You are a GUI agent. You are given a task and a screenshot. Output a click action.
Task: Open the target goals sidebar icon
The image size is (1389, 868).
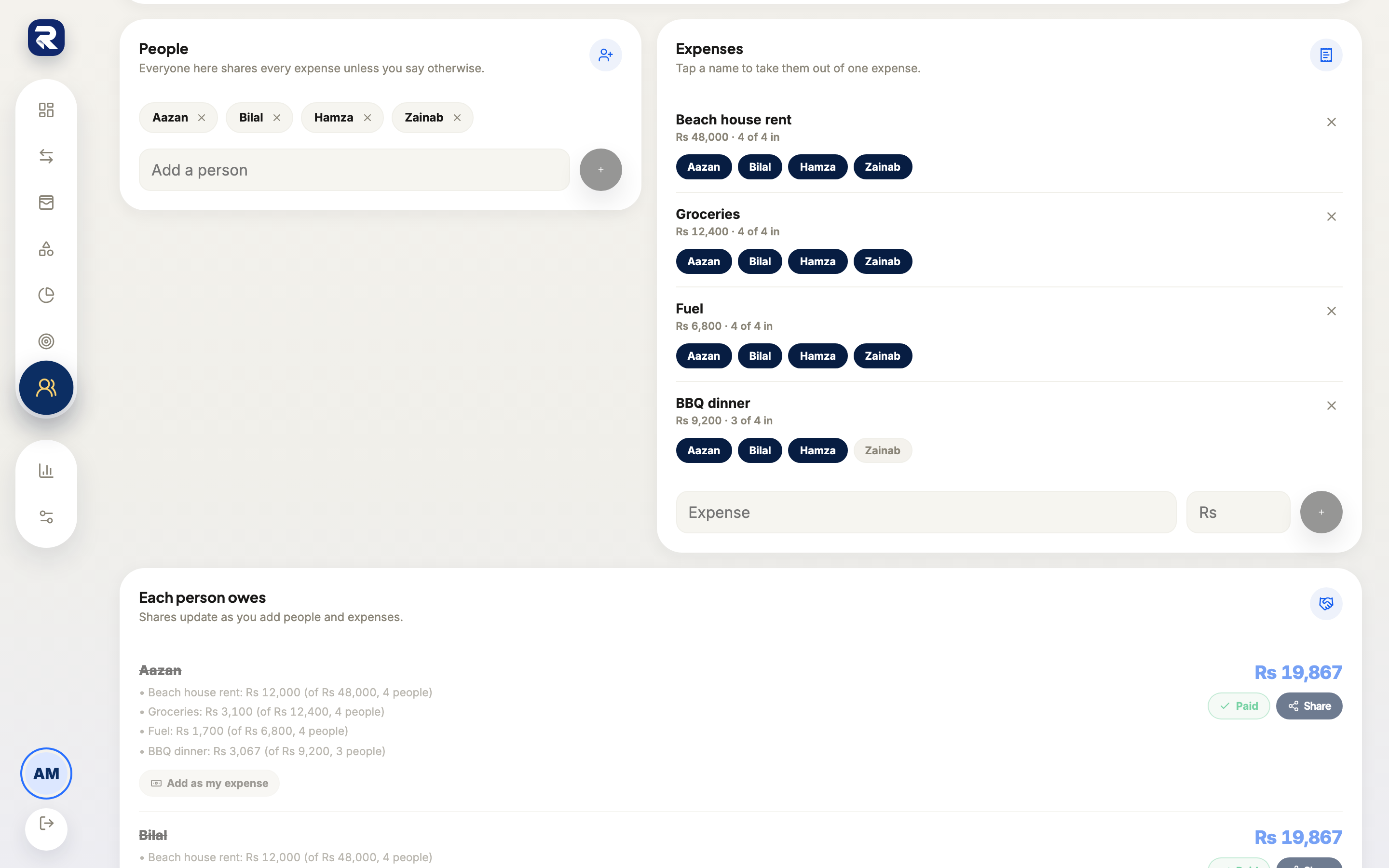(x=46, y=341)
